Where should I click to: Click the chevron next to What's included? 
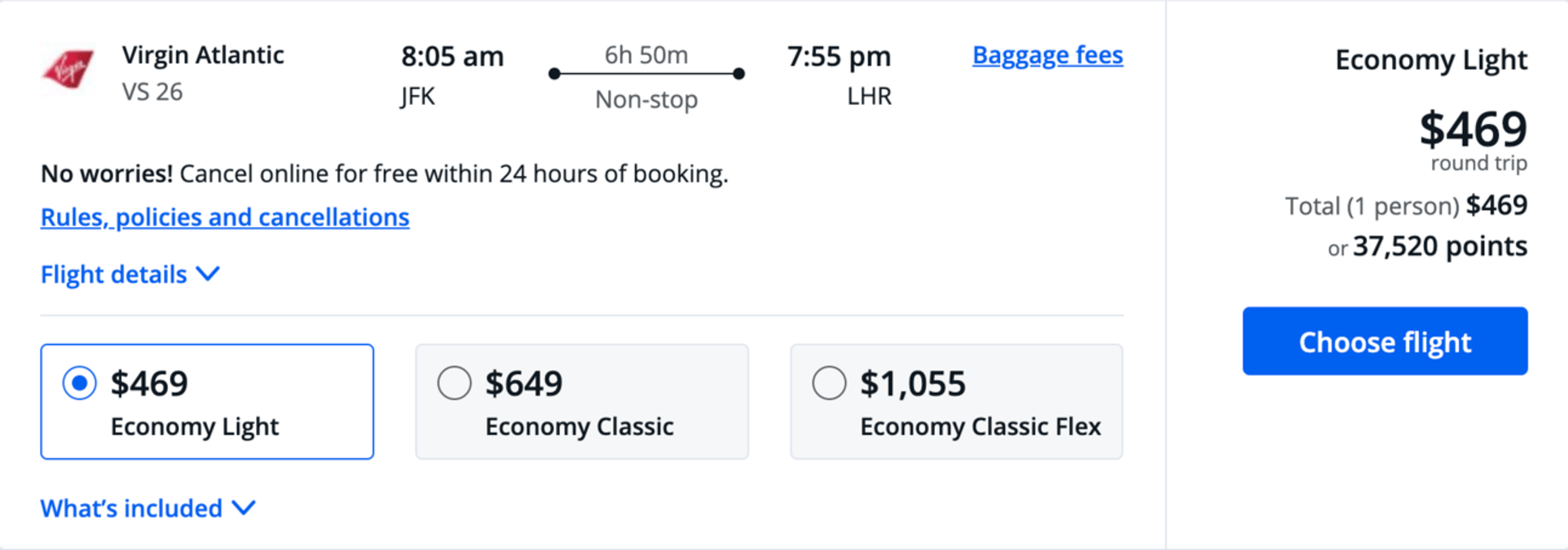[243, 508]
